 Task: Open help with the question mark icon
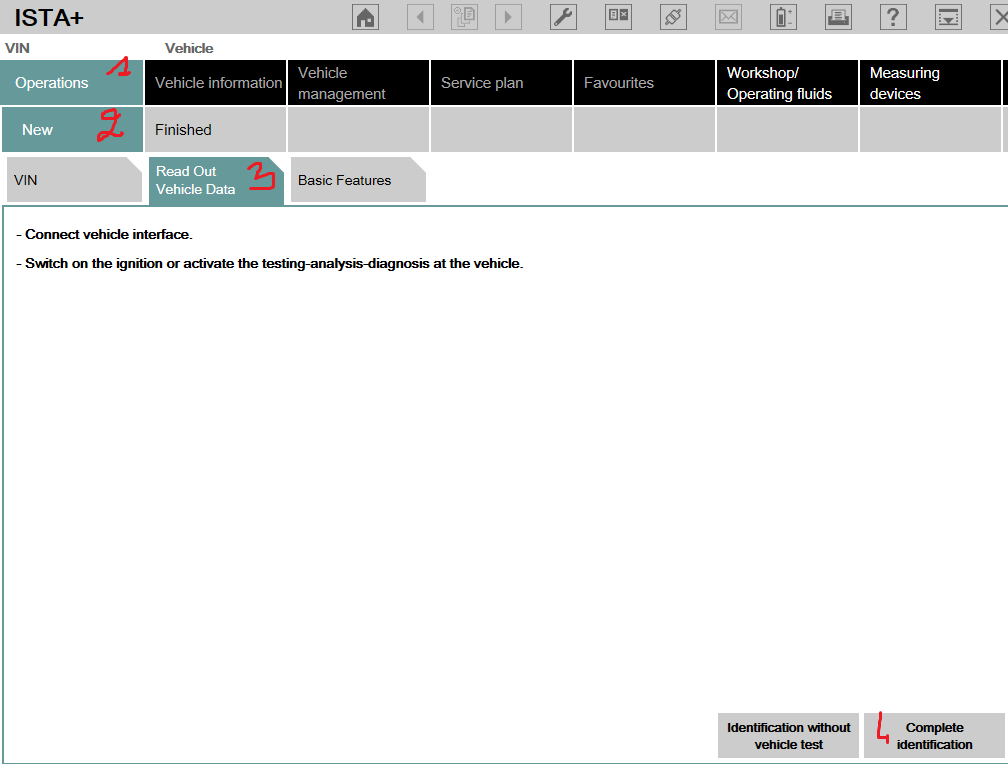pos(893,17)
